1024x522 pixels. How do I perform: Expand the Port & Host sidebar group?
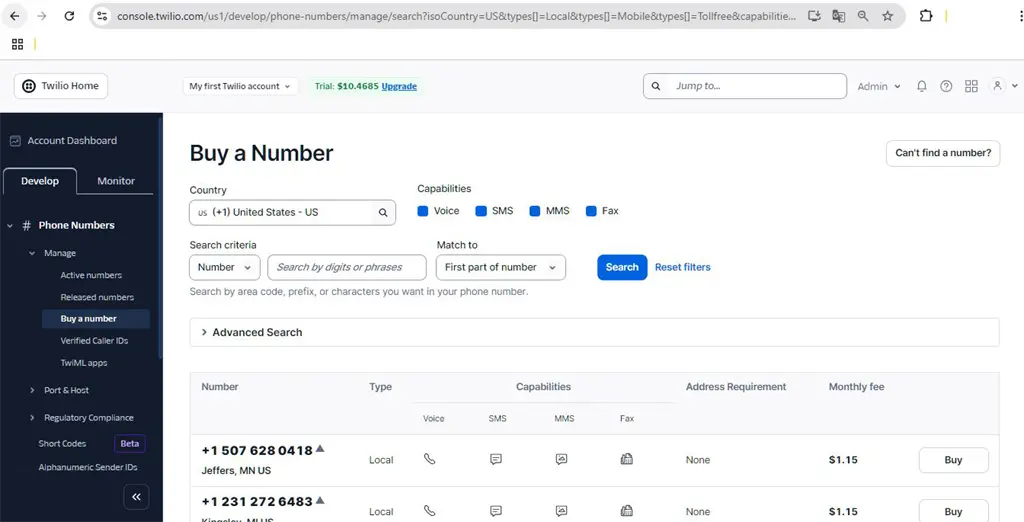click(x=32, y=391)
